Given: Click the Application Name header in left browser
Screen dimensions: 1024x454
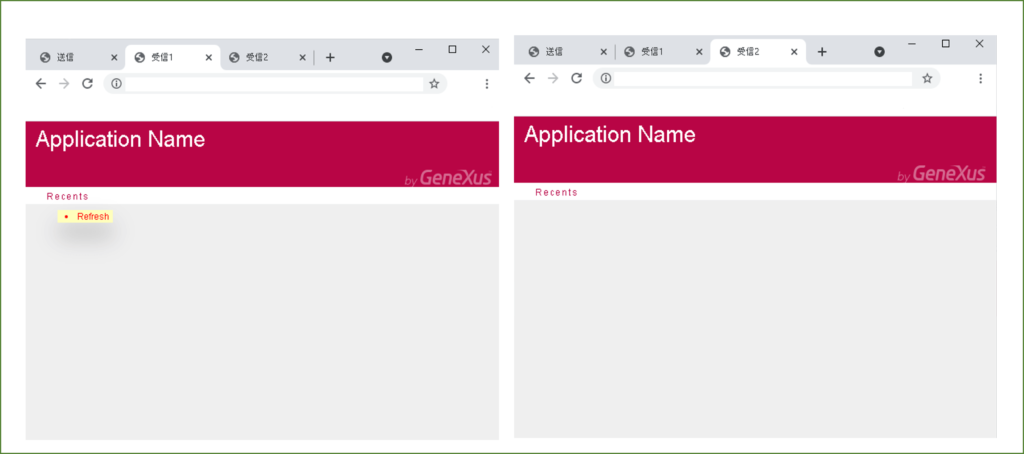Looking at the screenshot, I should (120, 139).
